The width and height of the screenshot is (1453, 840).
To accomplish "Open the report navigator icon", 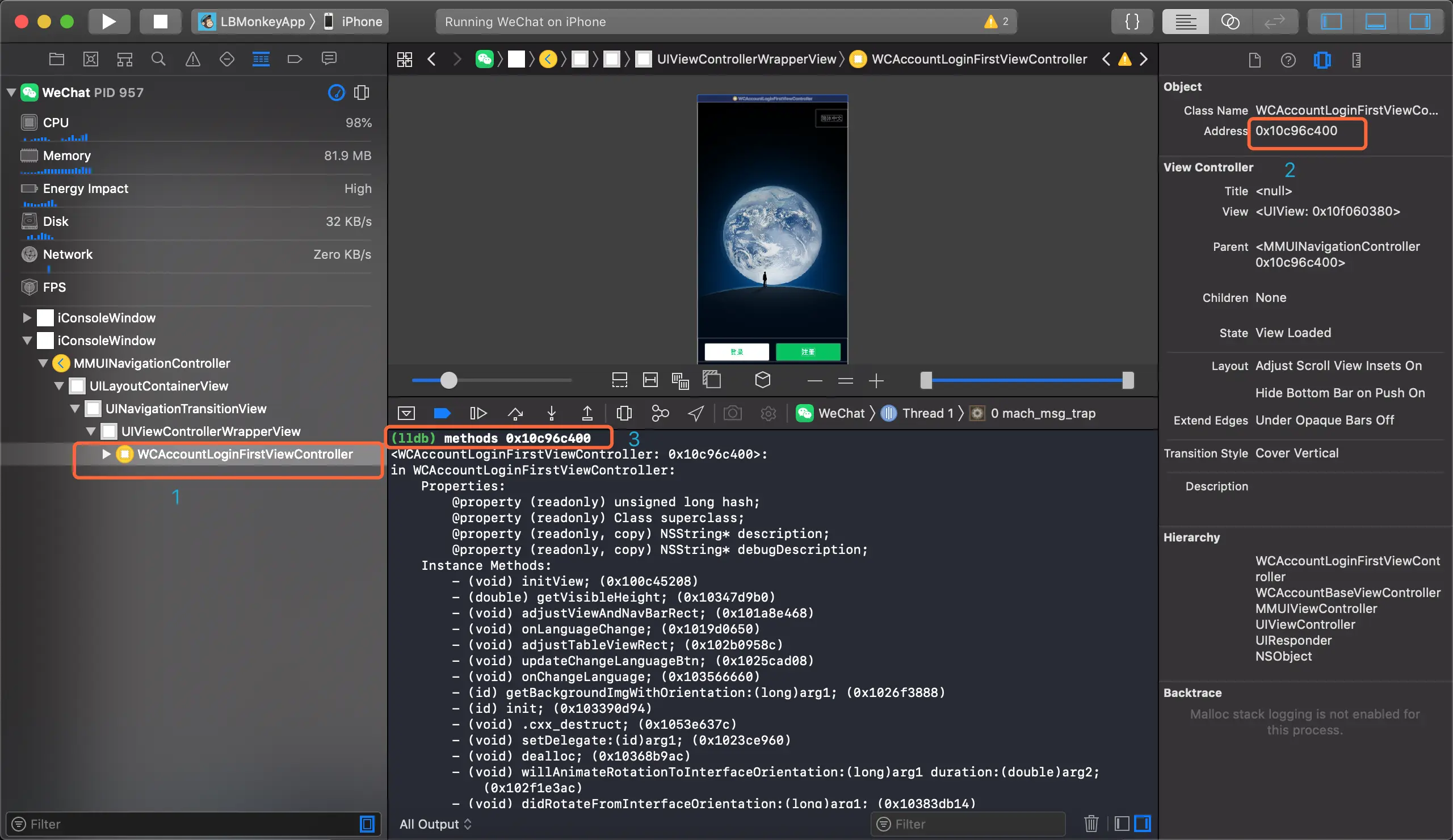I will (x=329, y=59).
